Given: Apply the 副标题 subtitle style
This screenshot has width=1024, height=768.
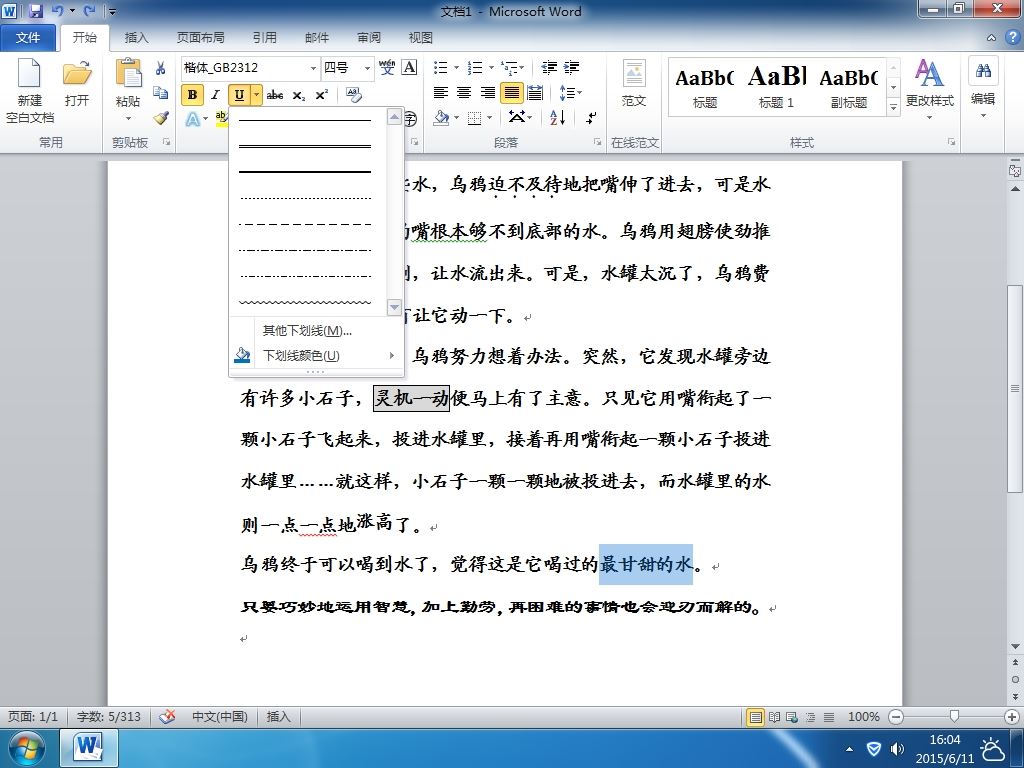Looking at the screenshot, I should coord(849,86).
